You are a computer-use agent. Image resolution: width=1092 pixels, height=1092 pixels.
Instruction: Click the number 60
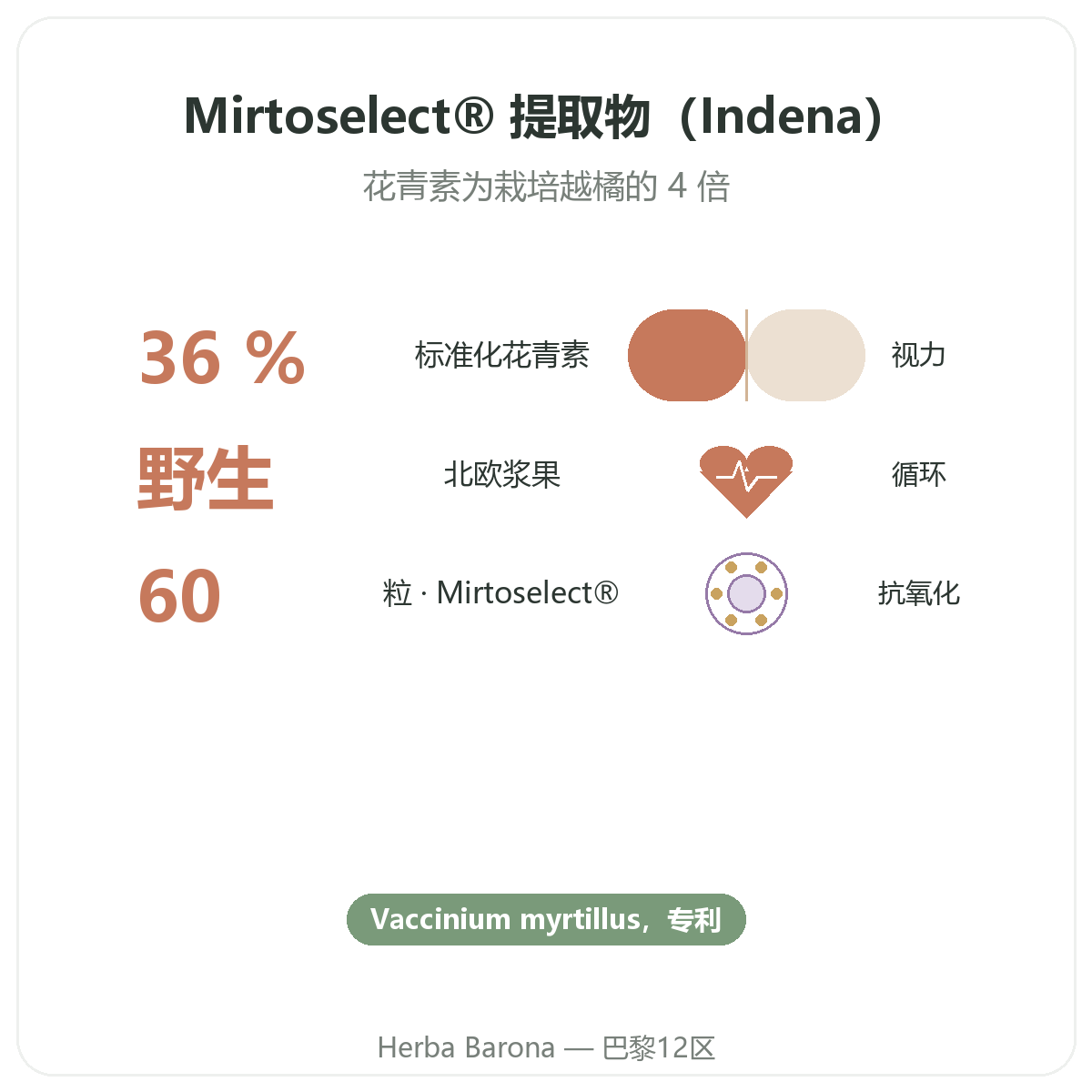[x=179, y=596]
